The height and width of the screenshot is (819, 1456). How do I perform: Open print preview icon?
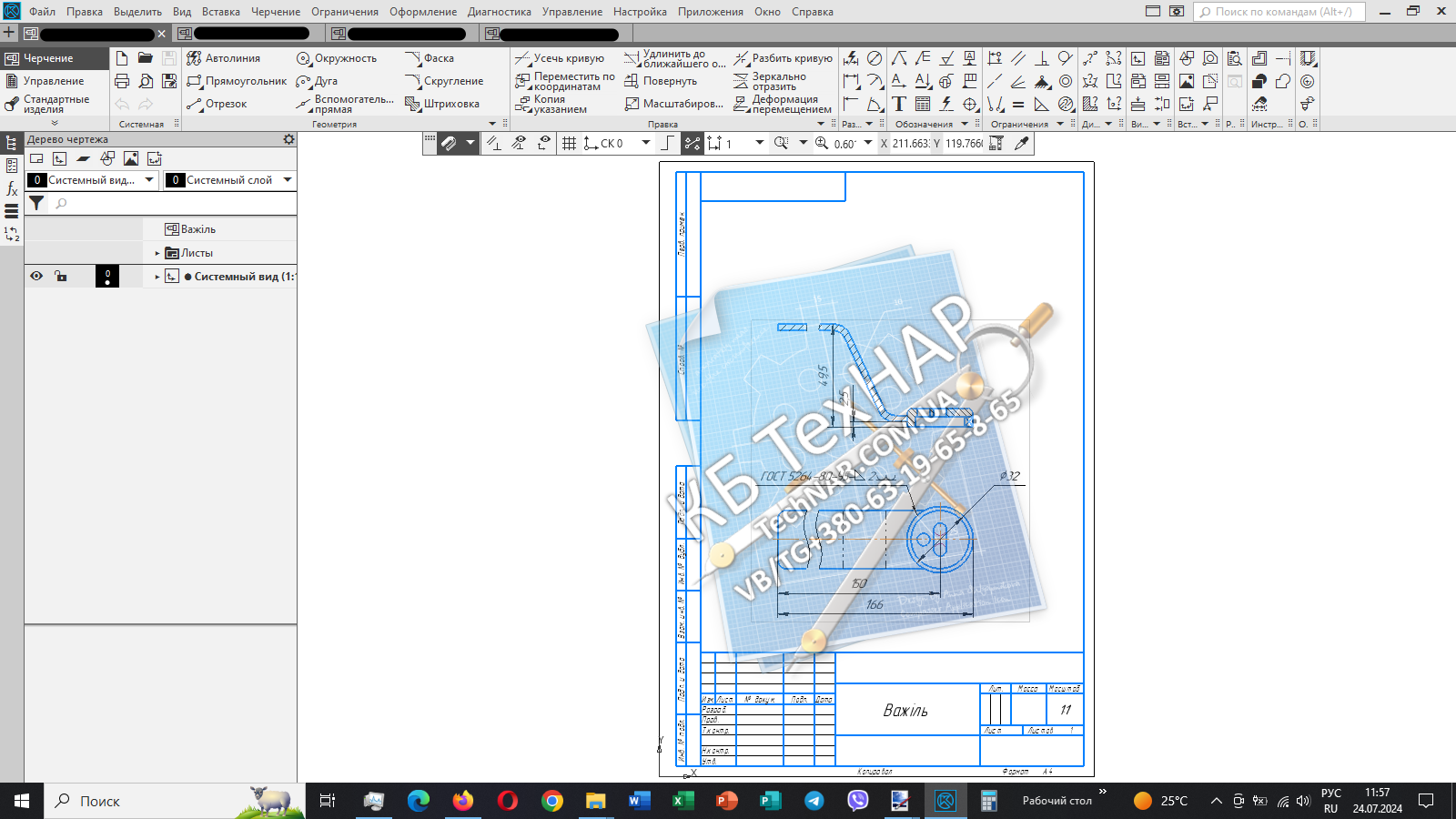(146, 81)
